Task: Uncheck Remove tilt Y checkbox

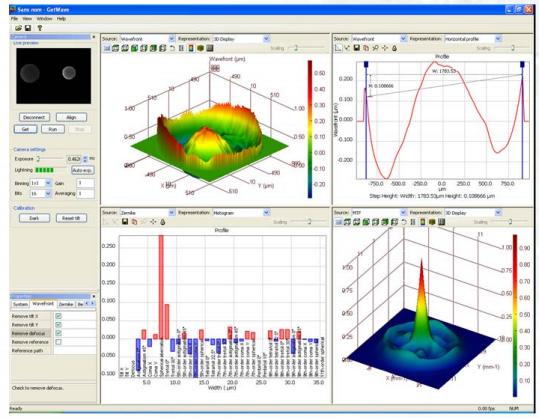Action: (58, 324)
